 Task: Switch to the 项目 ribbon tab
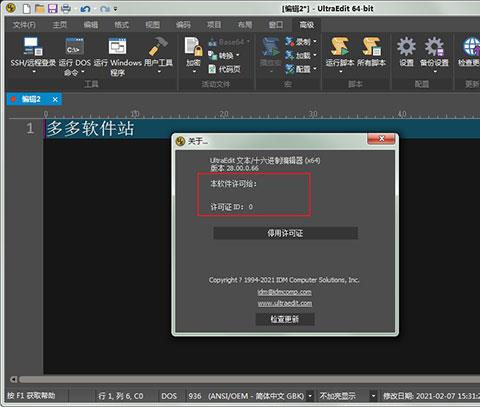(214, 25)
